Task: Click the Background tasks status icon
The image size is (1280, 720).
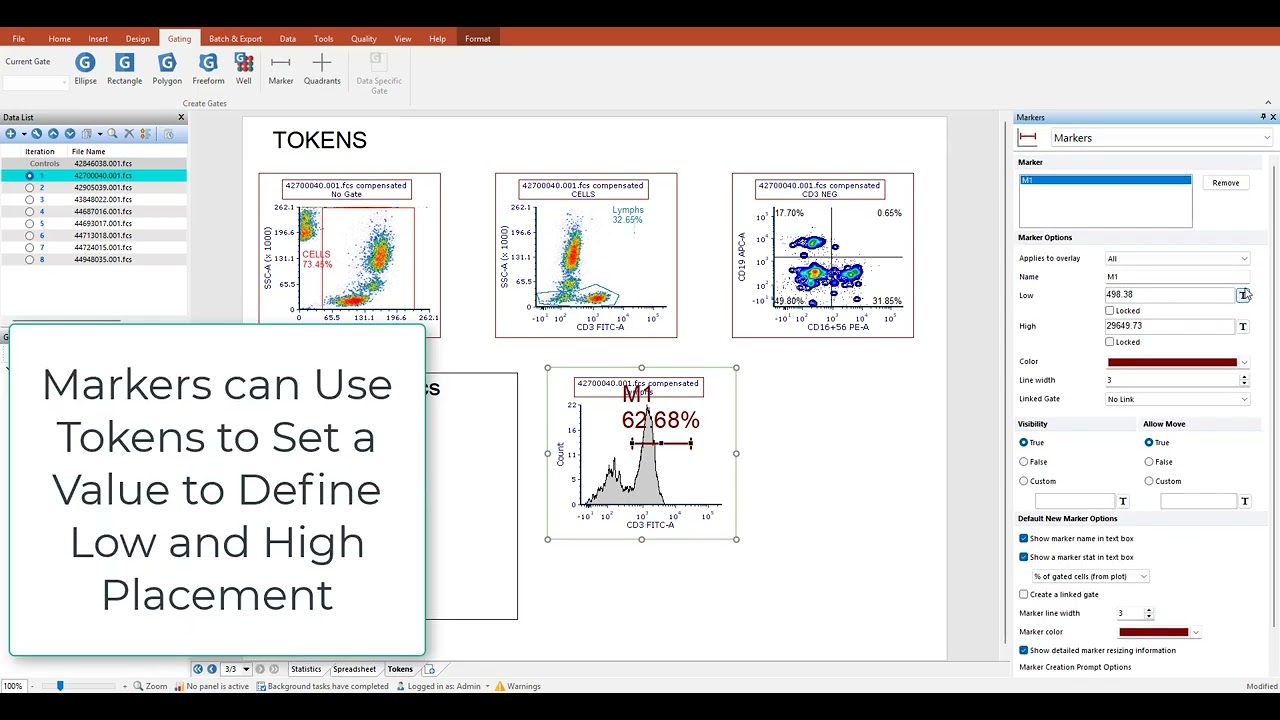Action: (x=261, y=687)
